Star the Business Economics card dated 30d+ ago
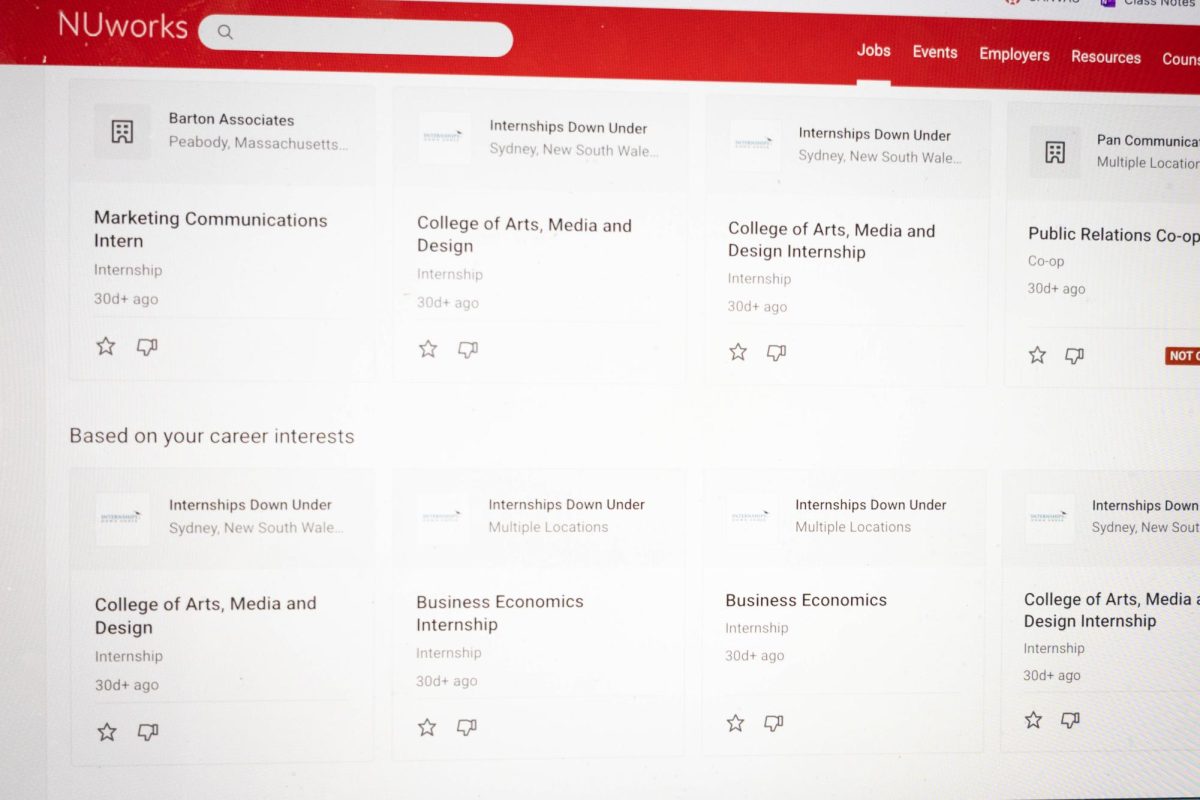This screenshot has height=800, width=1200. 735,722
